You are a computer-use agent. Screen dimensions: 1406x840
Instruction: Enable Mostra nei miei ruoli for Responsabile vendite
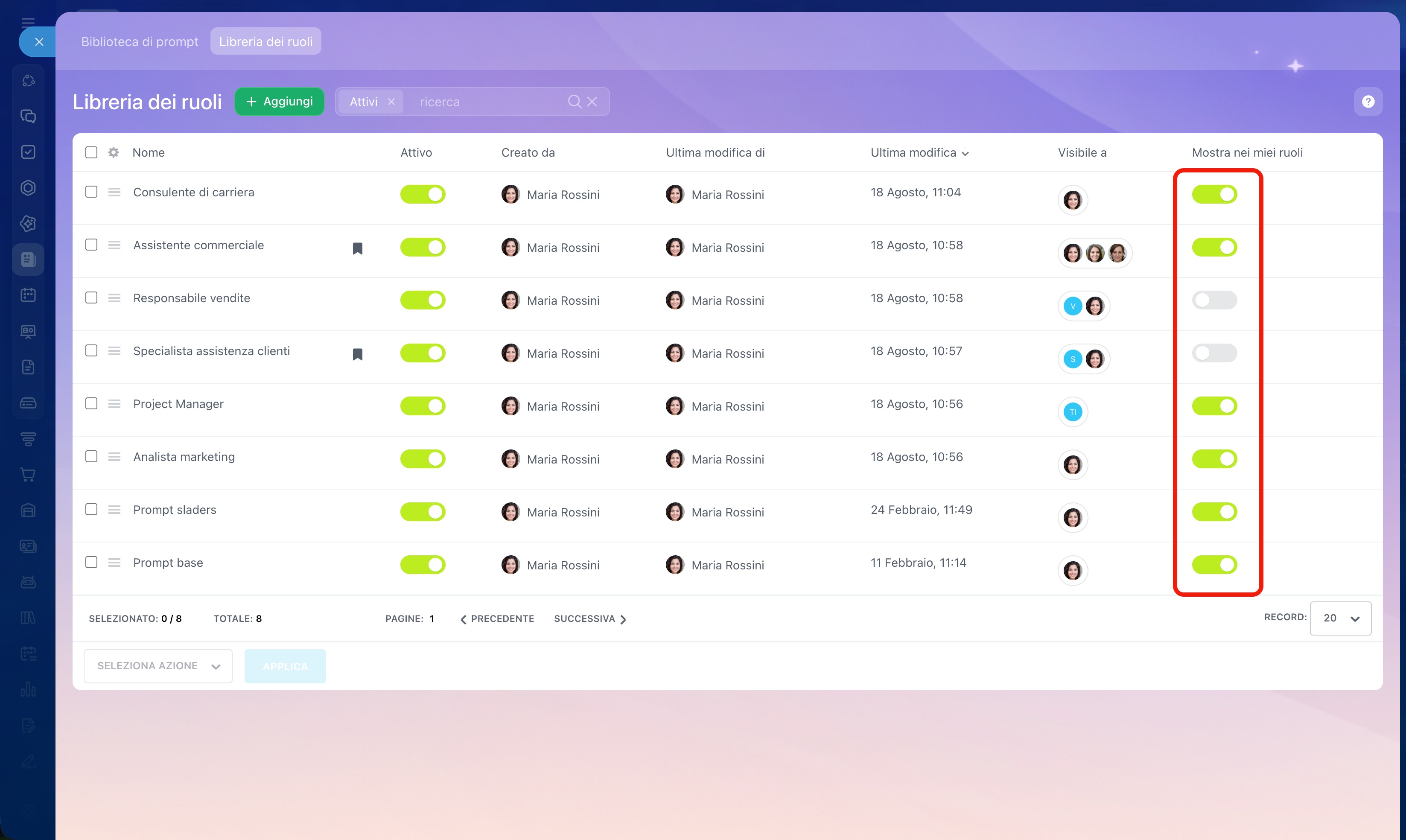coord(1215,300)
